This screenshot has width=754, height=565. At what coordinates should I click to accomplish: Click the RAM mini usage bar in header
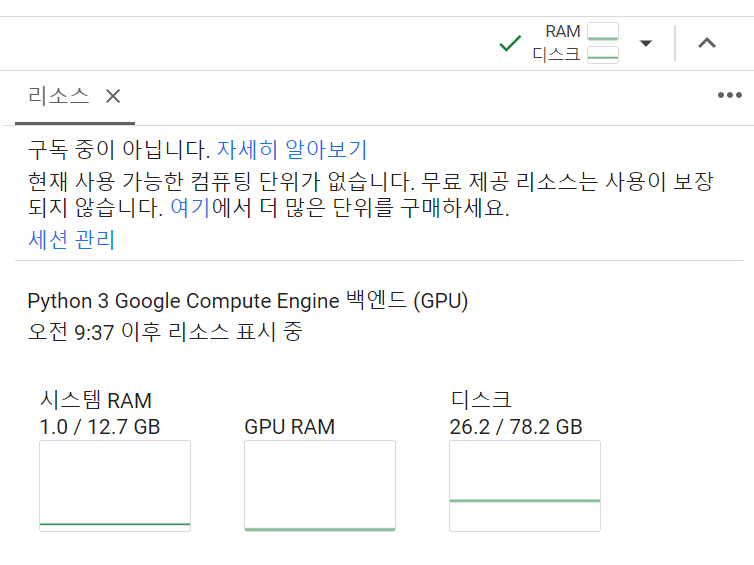click(603, 32)
